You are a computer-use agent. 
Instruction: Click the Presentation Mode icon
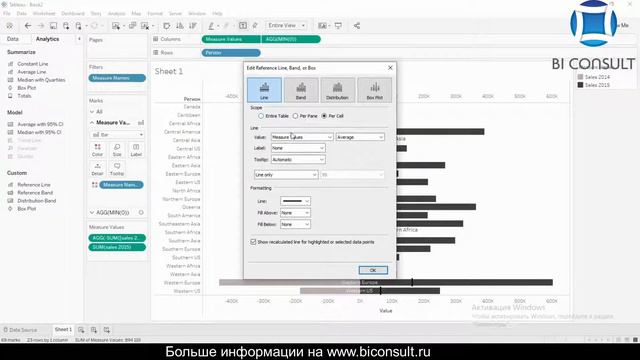tap(338, 26)
